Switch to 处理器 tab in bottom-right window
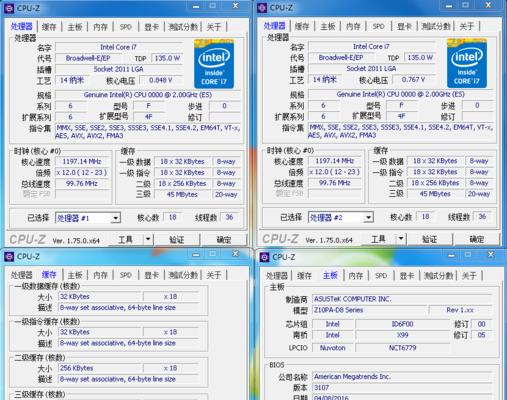 click(277, 276)
